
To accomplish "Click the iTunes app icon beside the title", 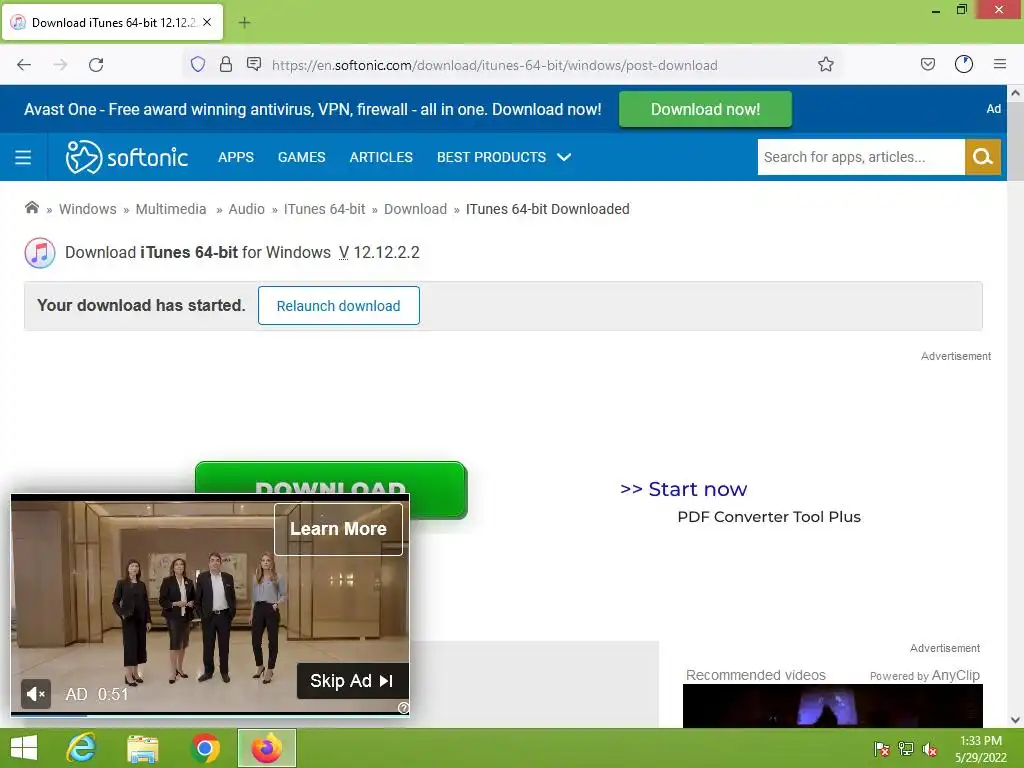I will [x=40, y=253].
